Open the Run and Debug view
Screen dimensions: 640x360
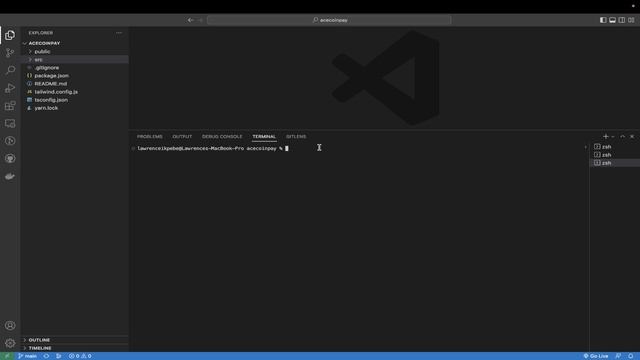(x=10, y=88)
